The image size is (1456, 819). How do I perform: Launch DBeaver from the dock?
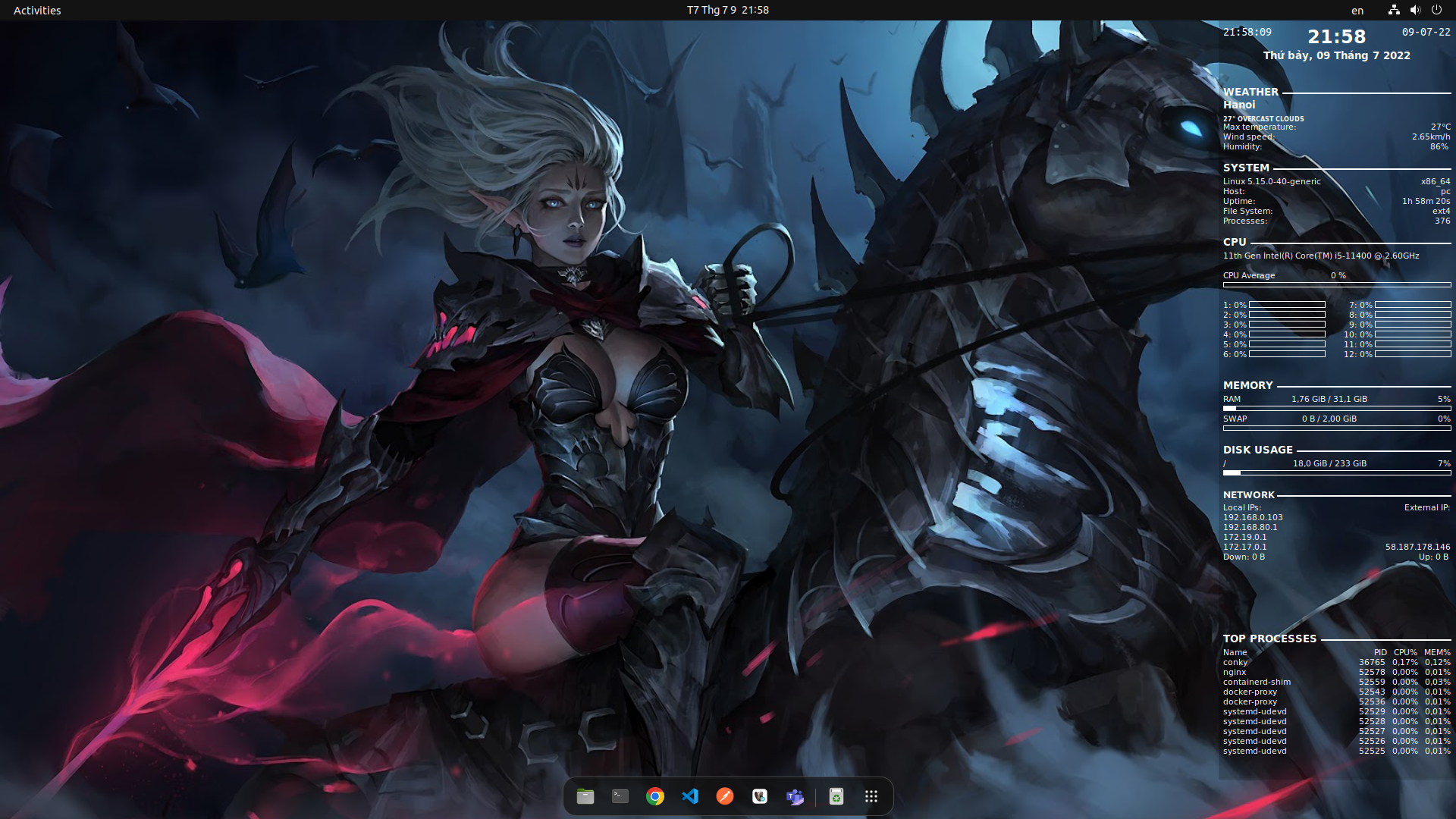click(760, 796)
